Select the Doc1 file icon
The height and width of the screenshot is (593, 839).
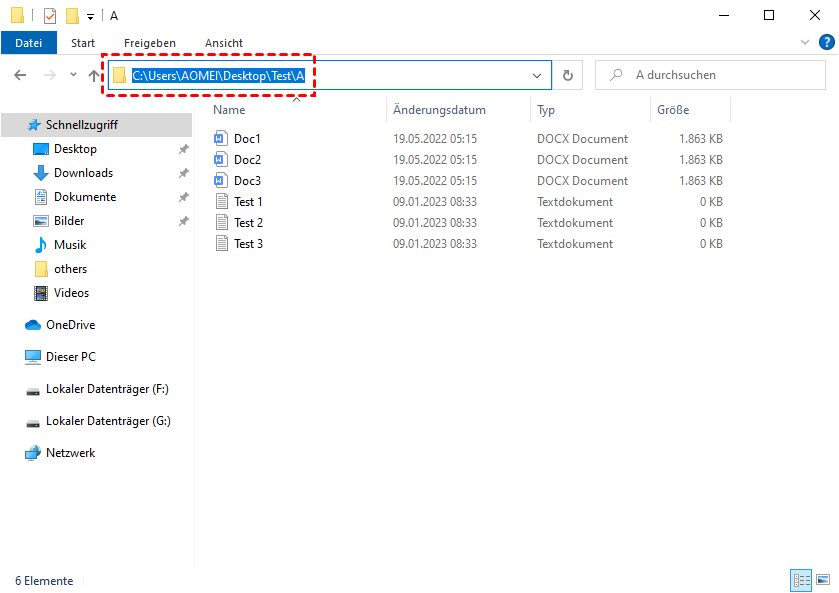(x=221, y=139)
